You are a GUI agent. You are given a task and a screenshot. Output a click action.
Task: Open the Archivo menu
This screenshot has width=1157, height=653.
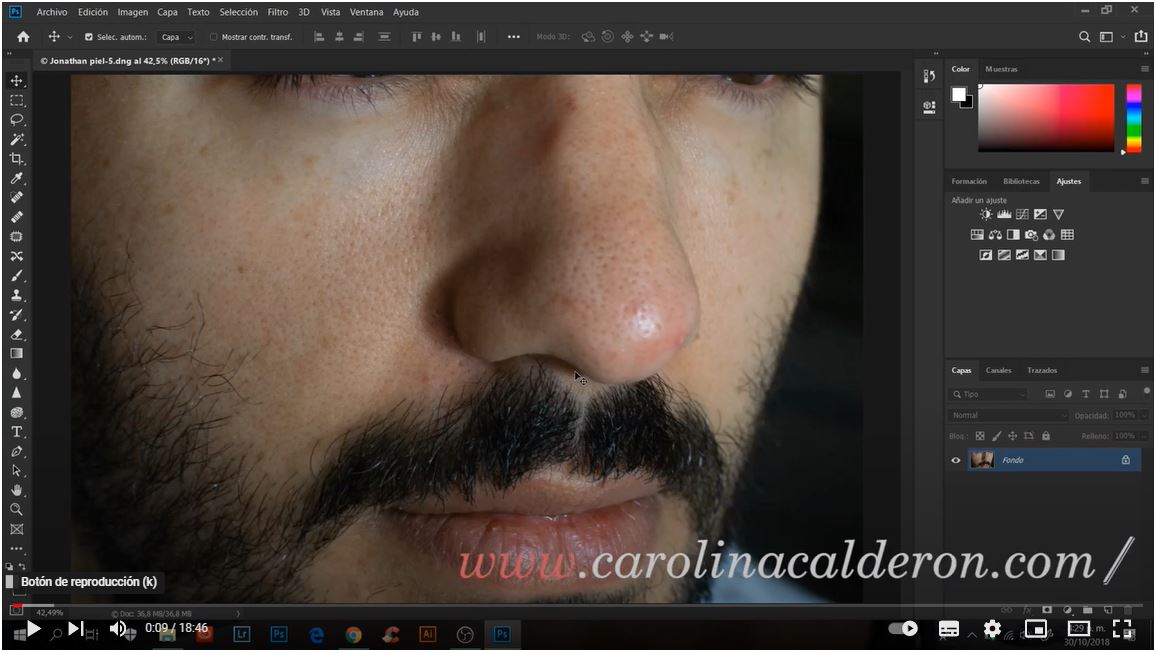coord(52,12)
